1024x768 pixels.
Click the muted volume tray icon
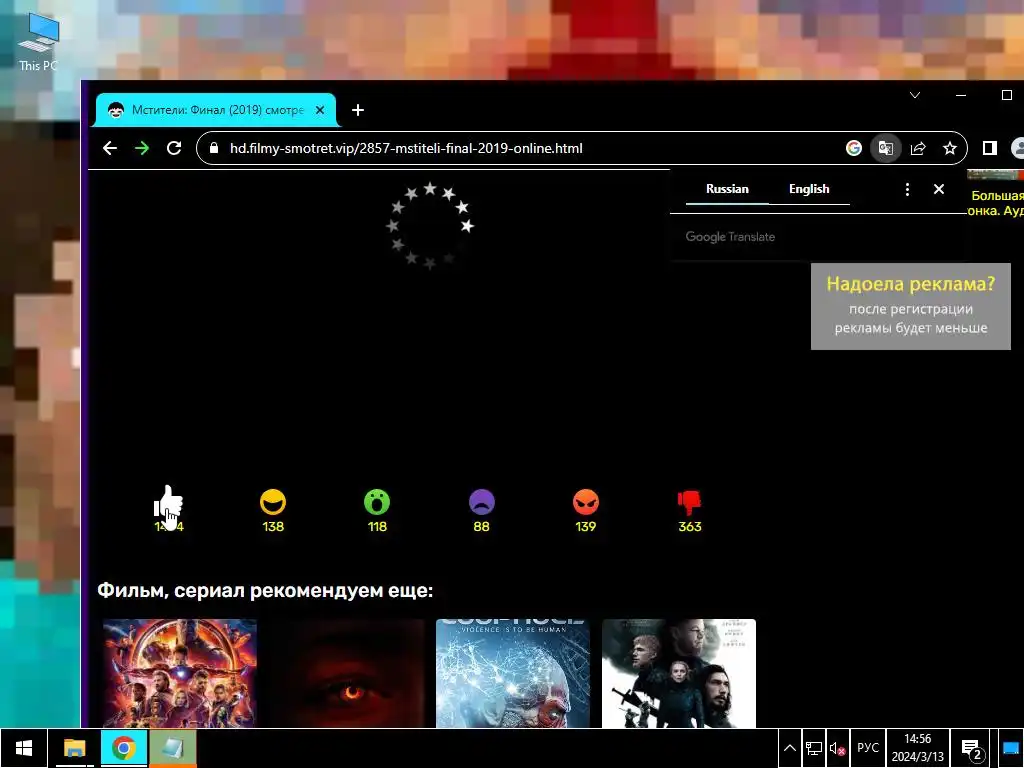click(x=837, y=748)
